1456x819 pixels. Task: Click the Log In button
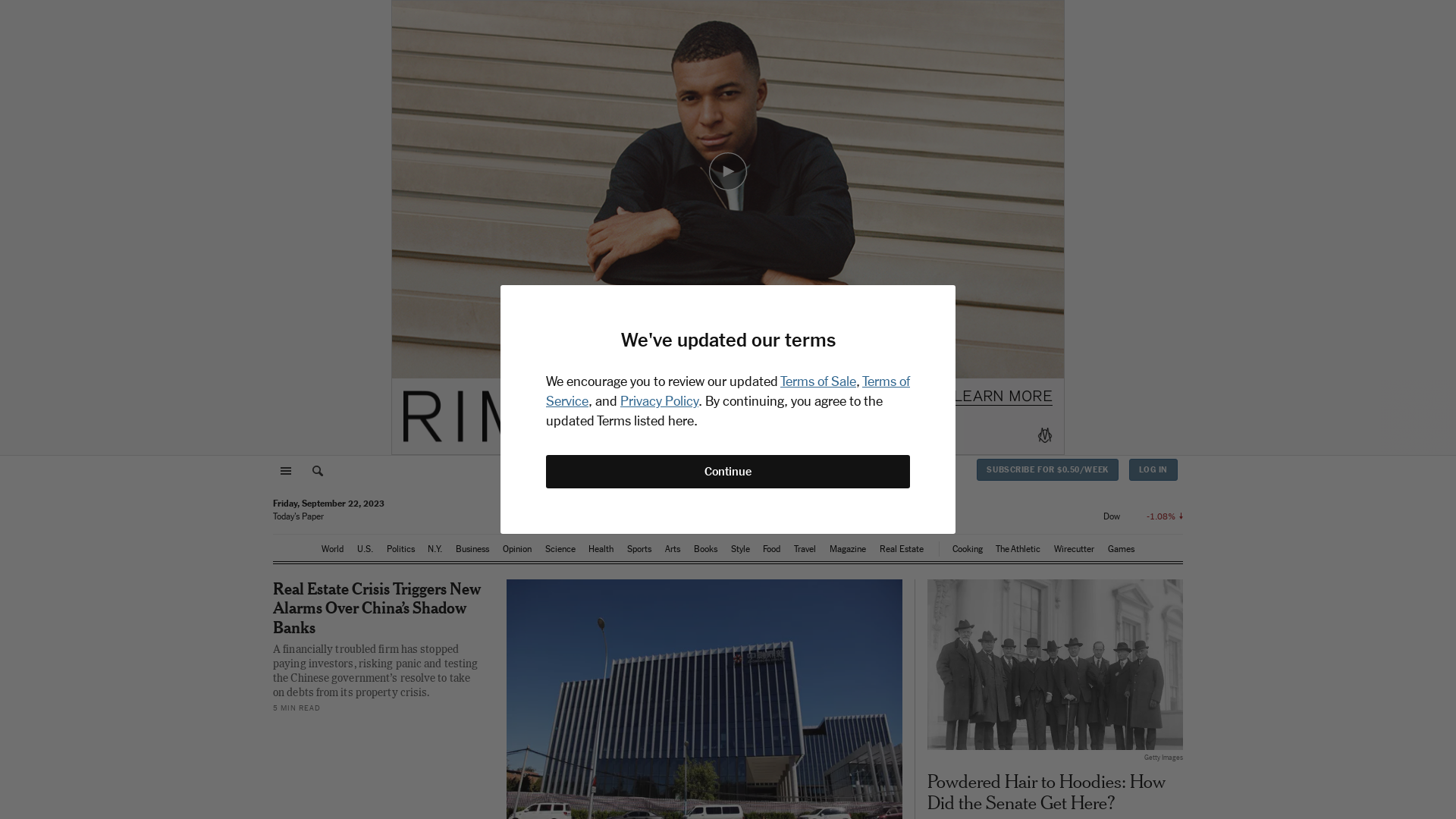[x=1153, y=470]
